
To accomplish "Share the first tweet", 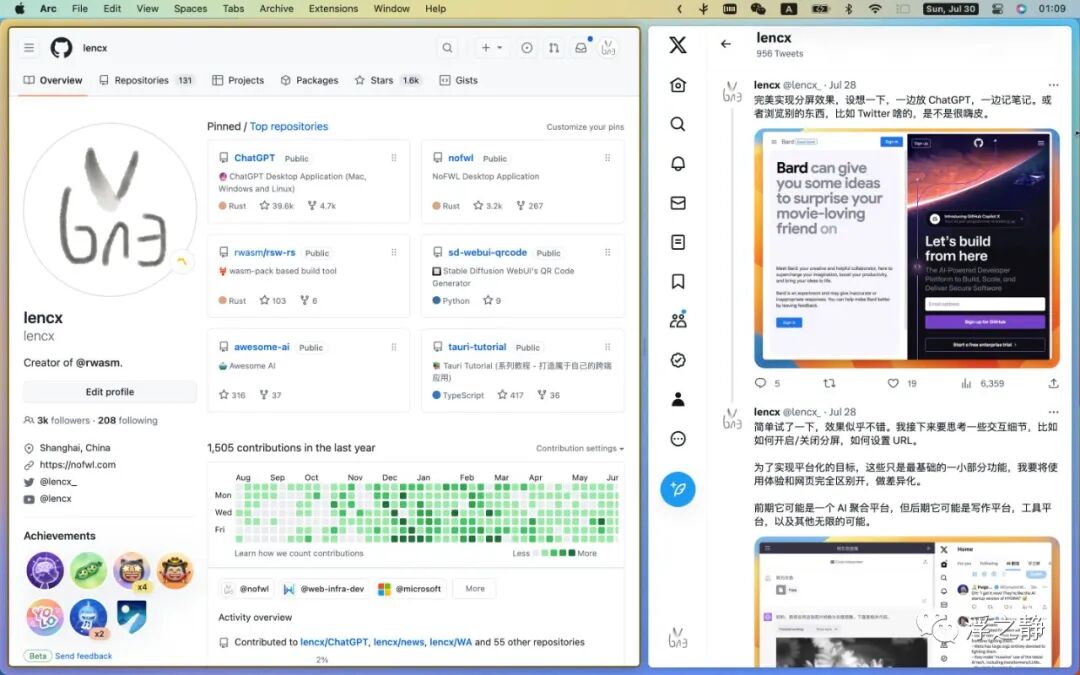I will [1053, 383].
